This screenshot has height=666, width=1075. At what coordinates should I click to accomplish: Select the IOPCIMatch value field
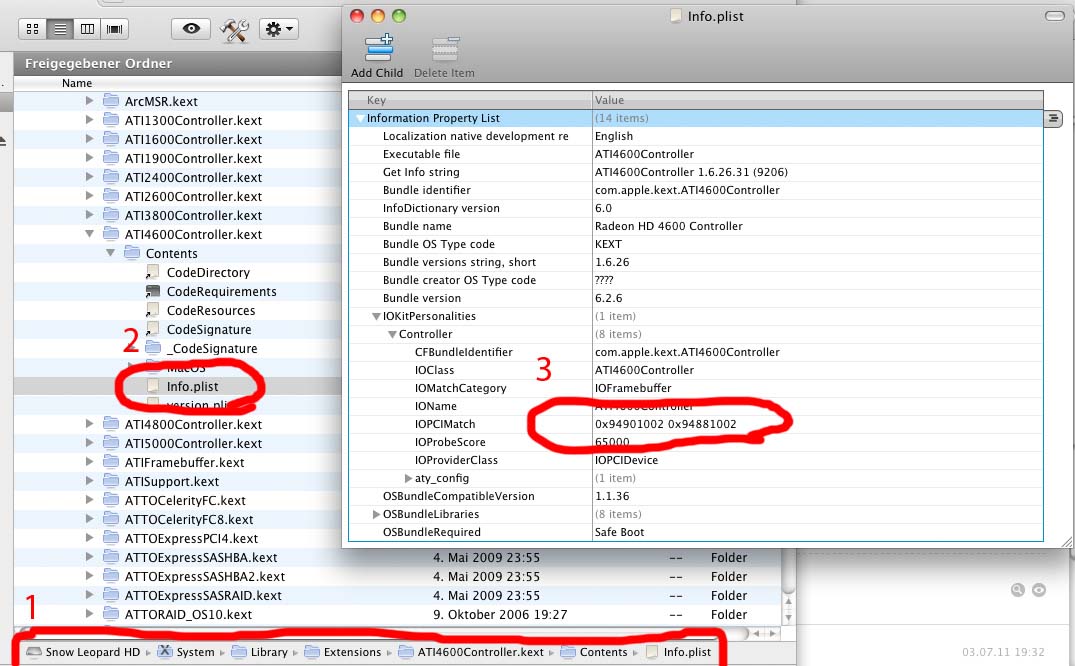click(665, 424)
